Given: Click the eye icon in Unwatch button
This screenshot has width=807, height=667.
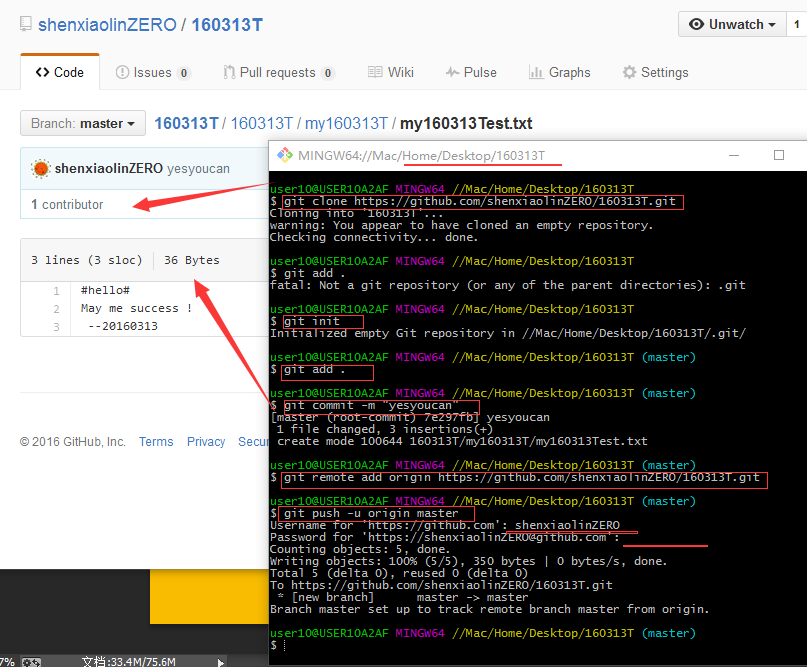Looking at the screenshot, I should click(696, 24).
